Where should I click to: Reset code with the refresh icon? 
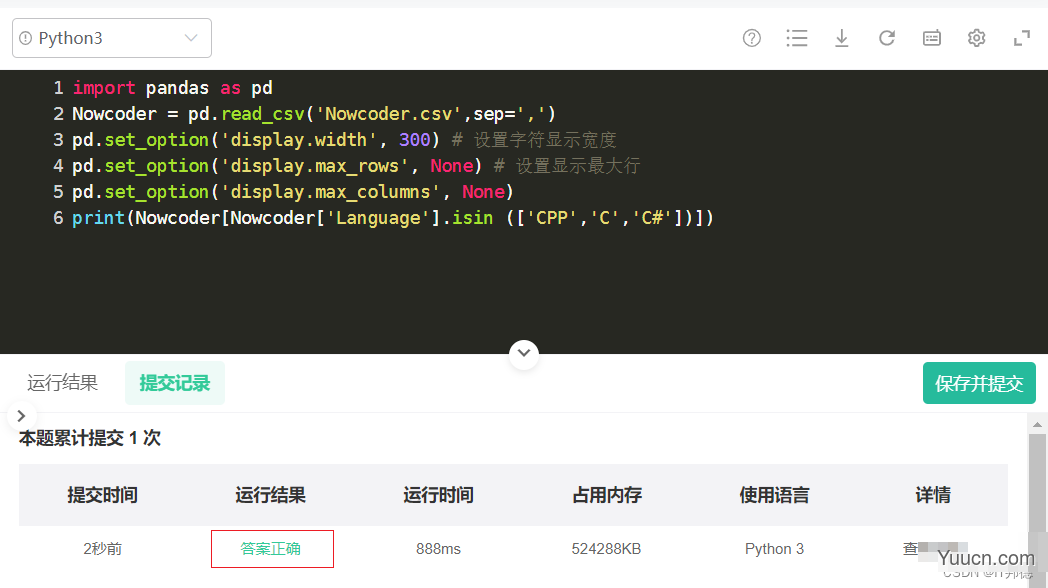pyautogui.click(x=886, y=38)
